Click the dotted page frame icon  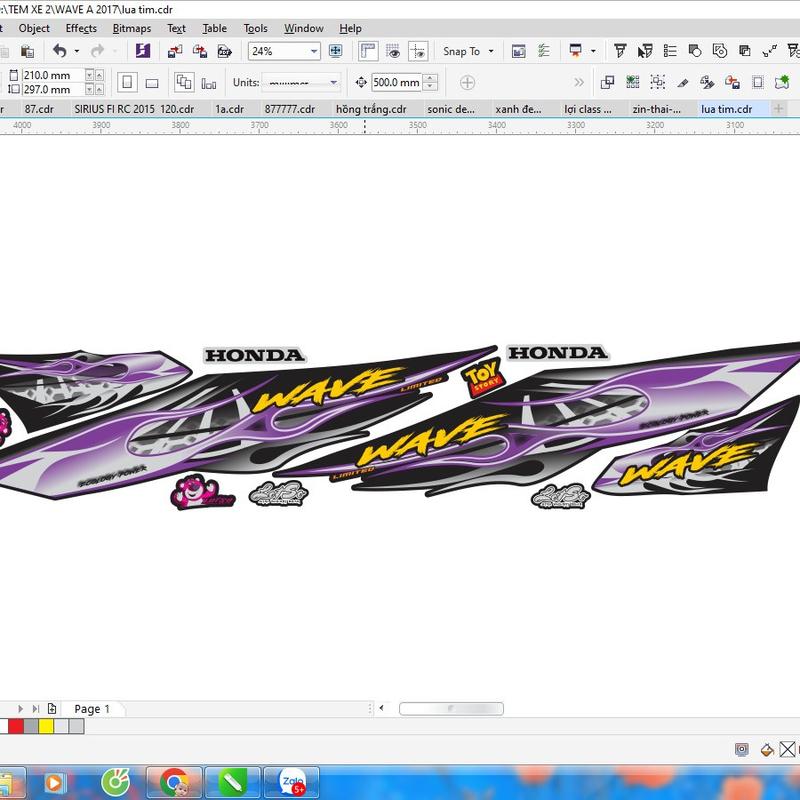[x=758, y=82]
